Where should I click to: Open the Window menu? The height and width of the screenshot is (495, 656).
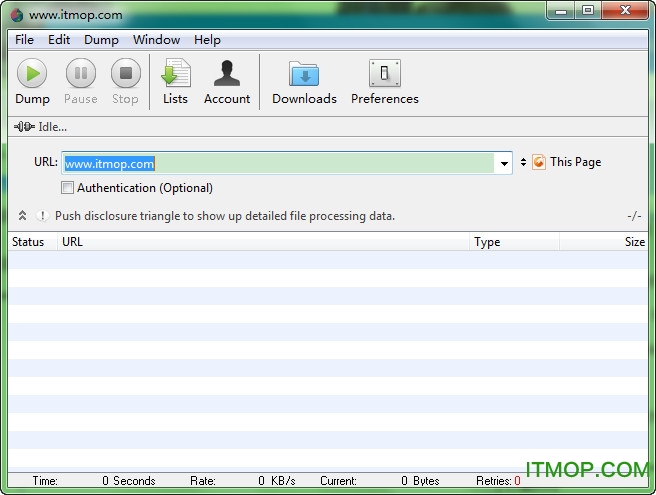coord(156,40)
